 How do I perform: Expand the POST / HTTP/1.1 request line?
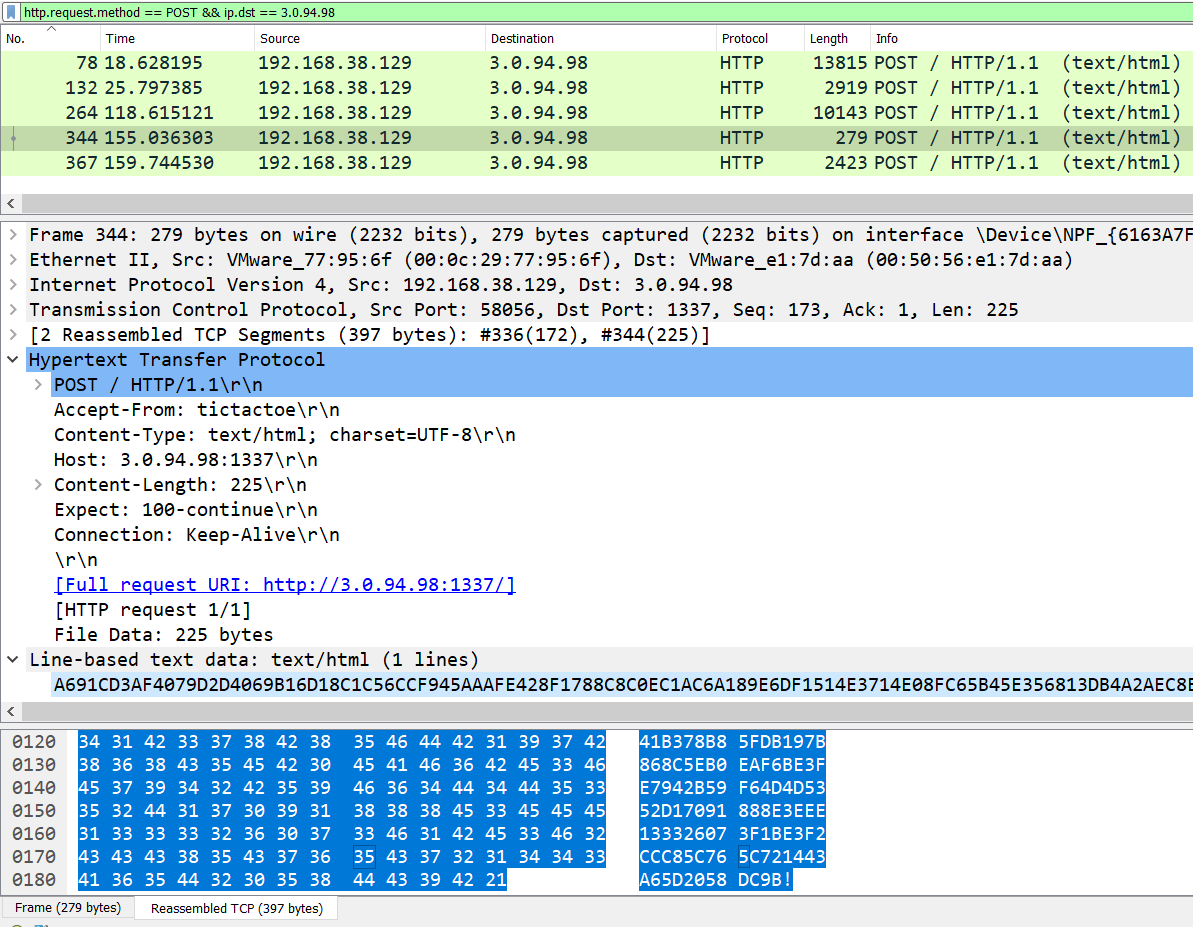pos(37,384)
